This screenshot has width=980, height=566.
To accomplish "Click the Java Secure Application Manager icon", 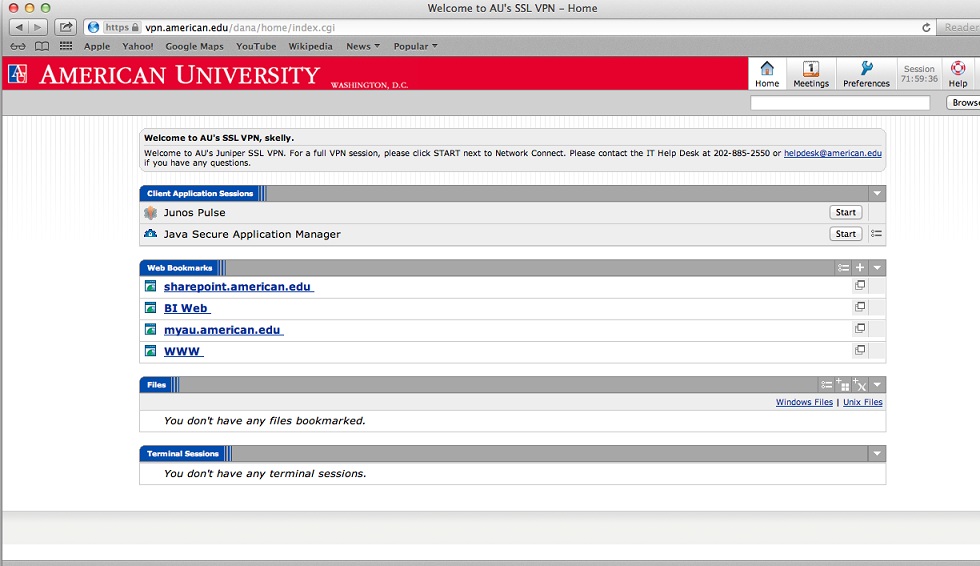I will coord(151,234).
